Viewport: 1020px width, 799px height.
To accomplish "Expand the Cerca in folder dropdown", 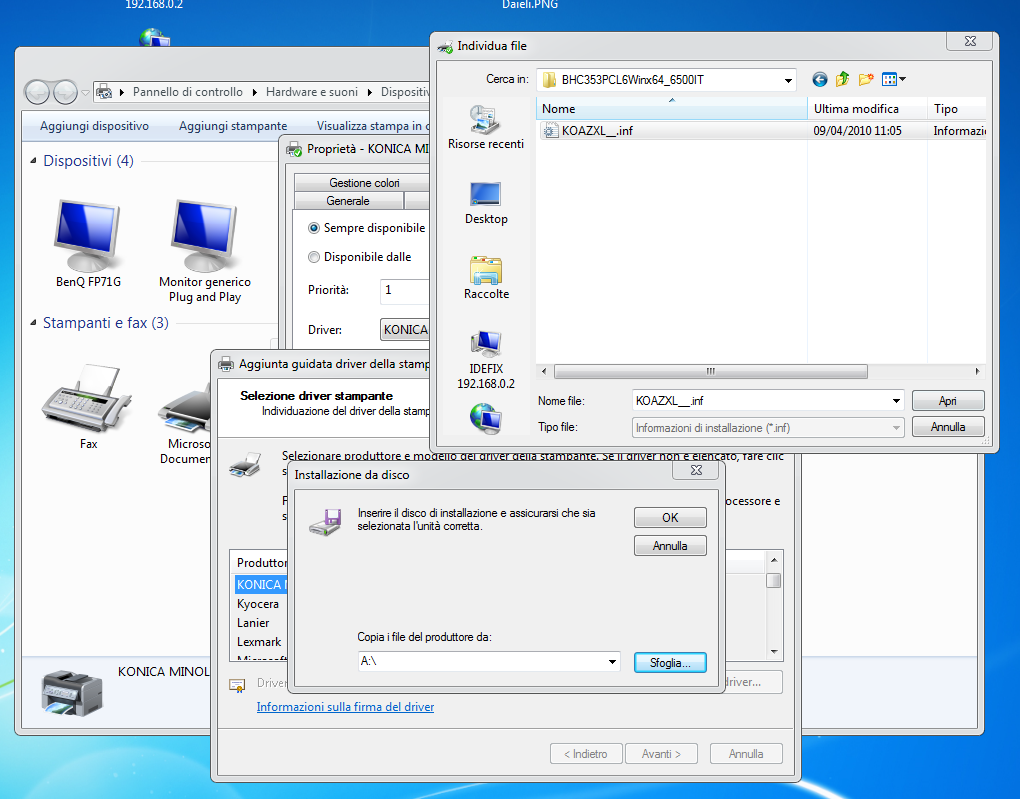I will point(788,80).
